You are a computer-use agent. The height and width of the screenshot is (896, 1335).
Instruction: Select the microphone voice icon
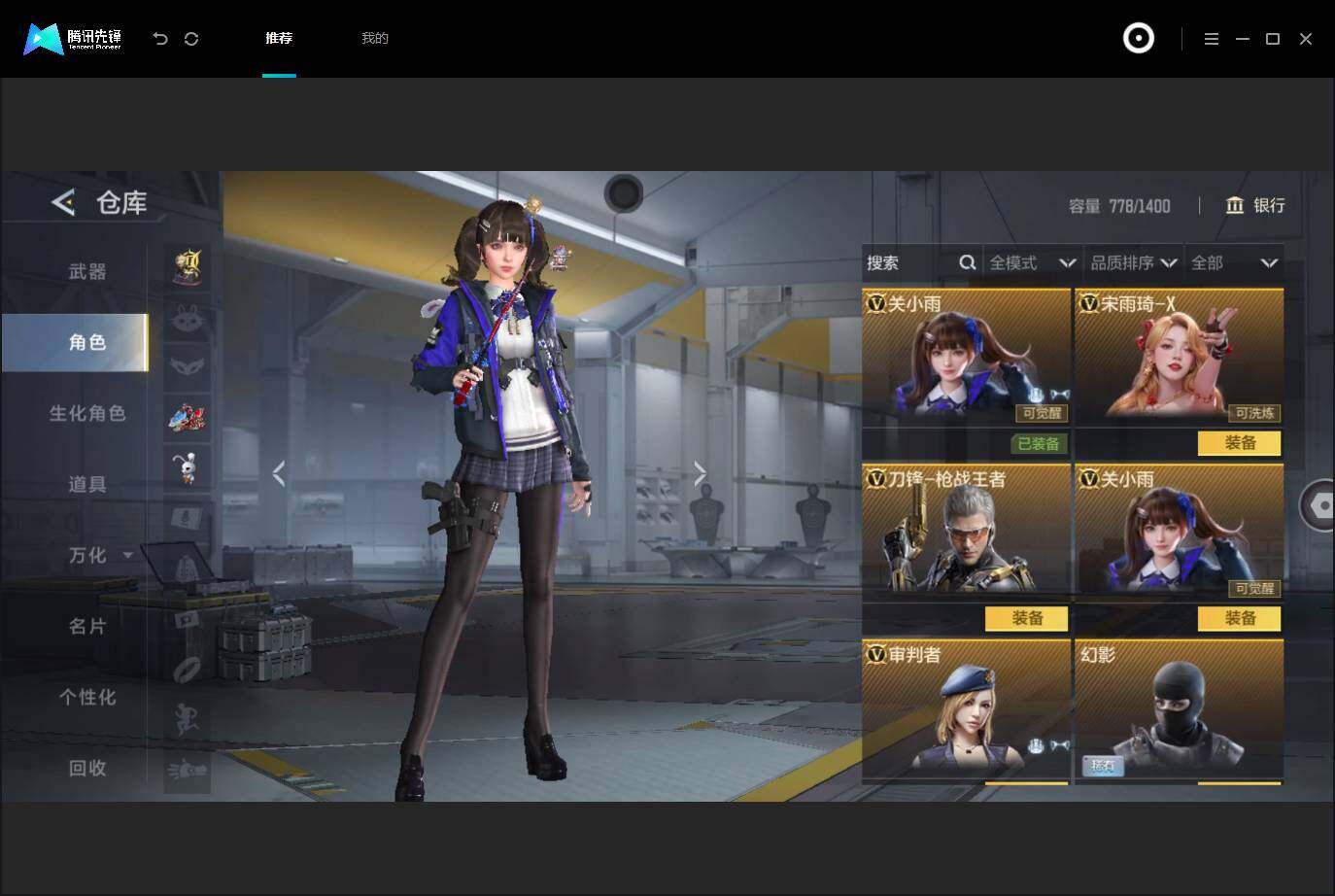coord(188,519)
